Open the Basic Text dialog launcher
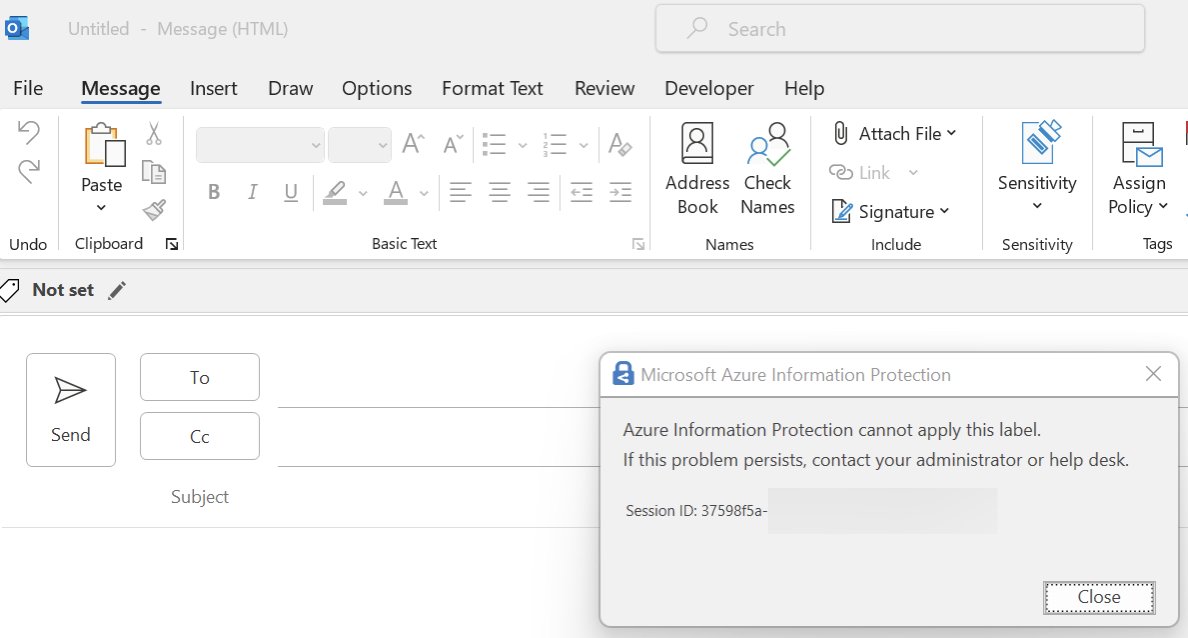This screenshot has height=638, width=1188. click(x=639, y=244)
